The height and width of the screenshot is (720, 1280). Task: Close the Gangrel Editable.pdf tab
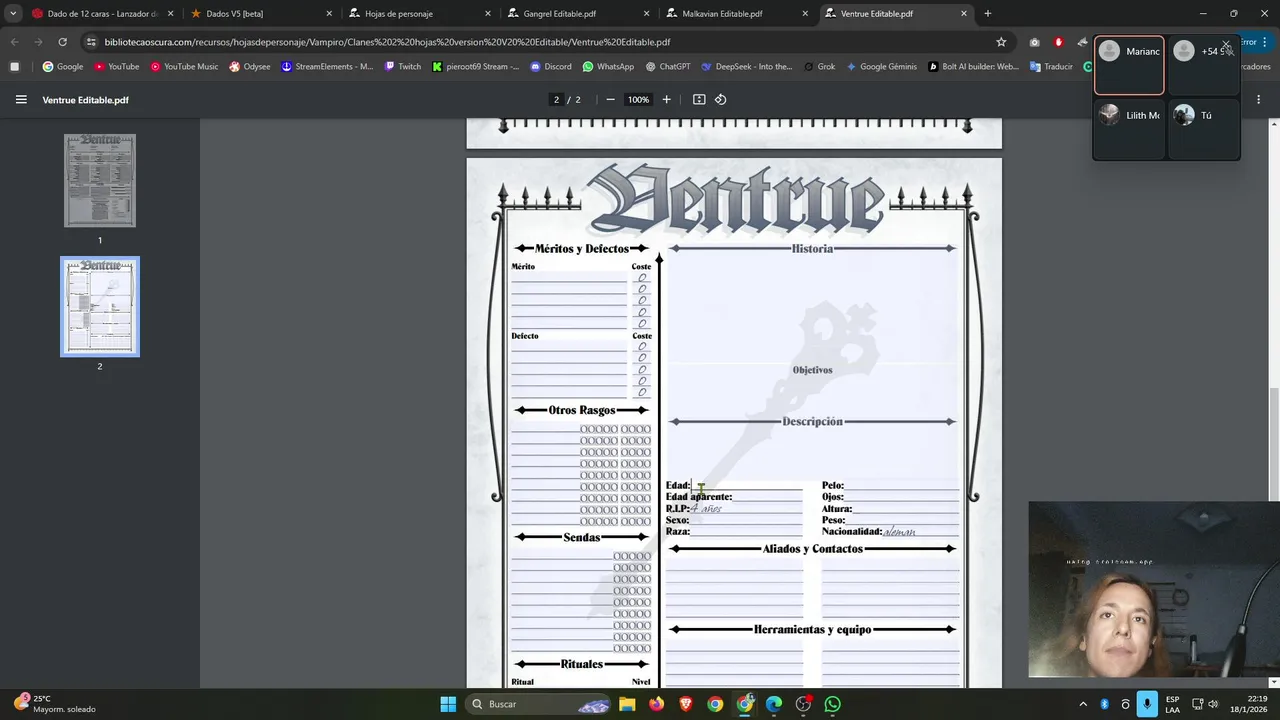(646, 14)
